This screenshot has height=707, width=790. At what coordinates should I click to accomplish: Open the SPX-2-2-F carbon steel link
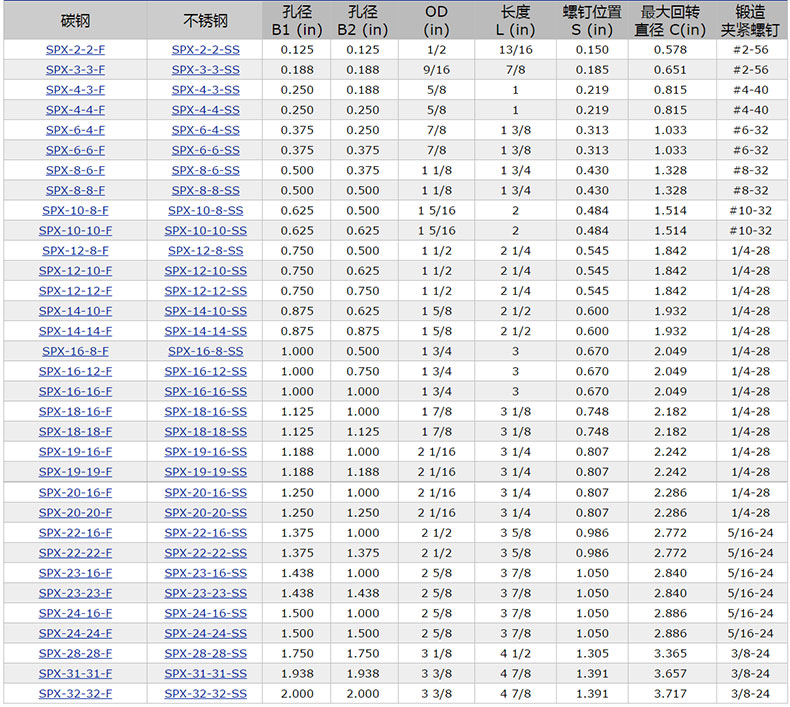[x=75, y=49]
